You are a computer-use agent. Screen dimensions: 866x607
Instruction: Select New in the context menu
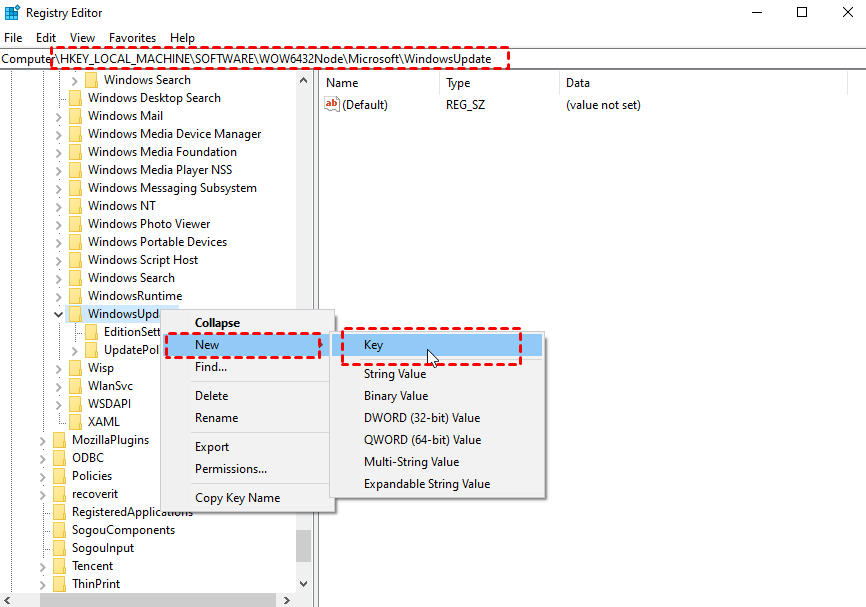[247, 345]
